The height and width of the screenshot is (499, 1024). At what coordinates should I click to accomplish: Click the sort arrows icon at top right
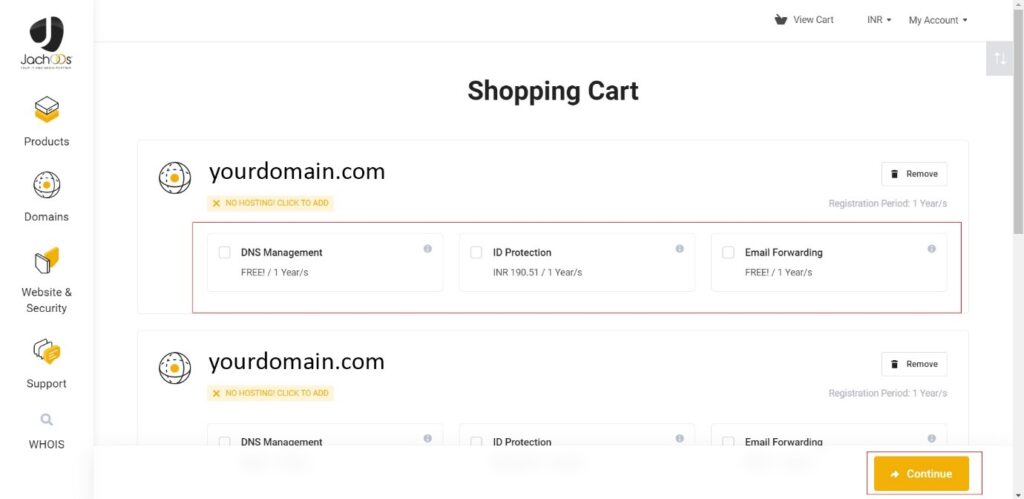1000,58
